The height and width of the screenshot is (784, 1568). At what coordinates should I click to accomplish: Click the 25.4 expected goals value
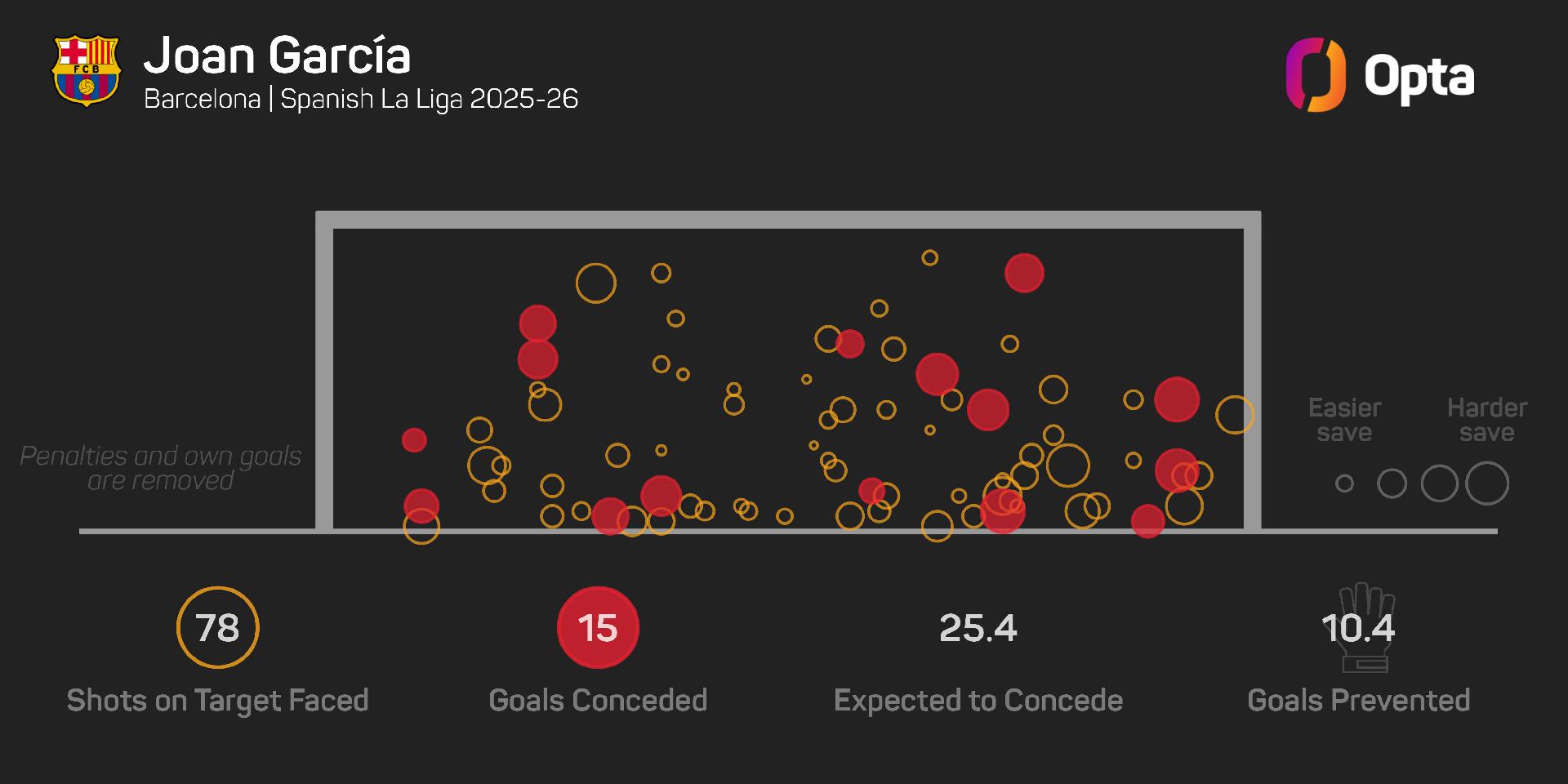(x=978, y=628)
